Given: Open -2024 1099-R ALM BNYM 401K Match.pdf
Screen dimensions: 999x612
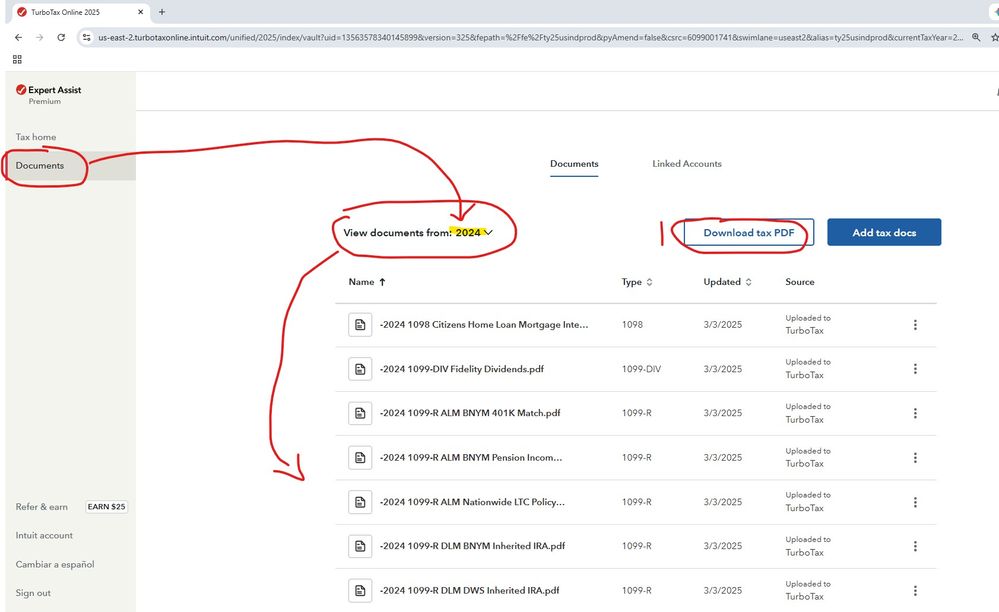Looking at the screenshot, I should tap(470, 413).
